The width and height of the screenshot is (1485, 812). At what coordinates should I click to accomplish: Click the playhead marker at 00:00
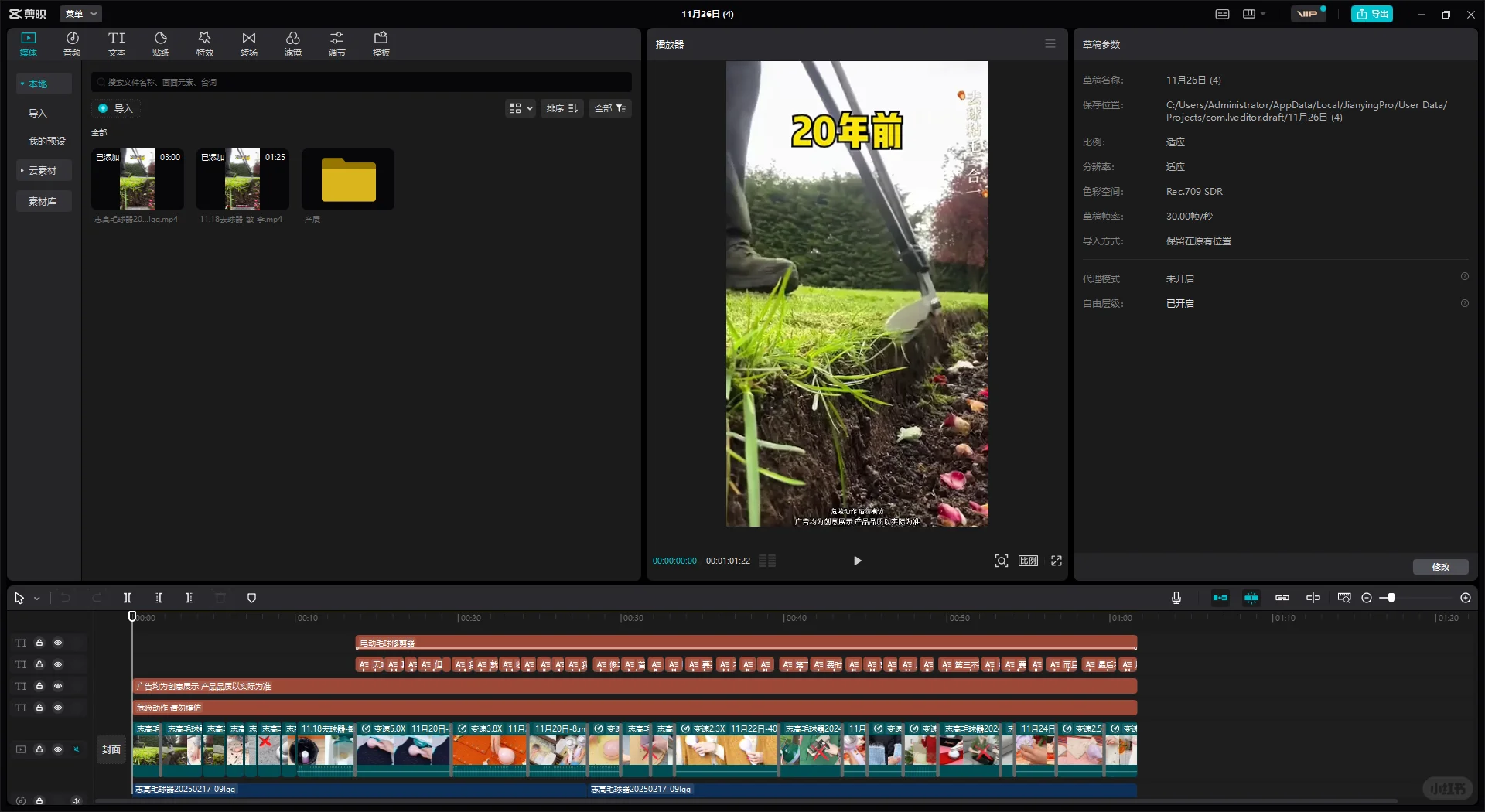point(132,616)
